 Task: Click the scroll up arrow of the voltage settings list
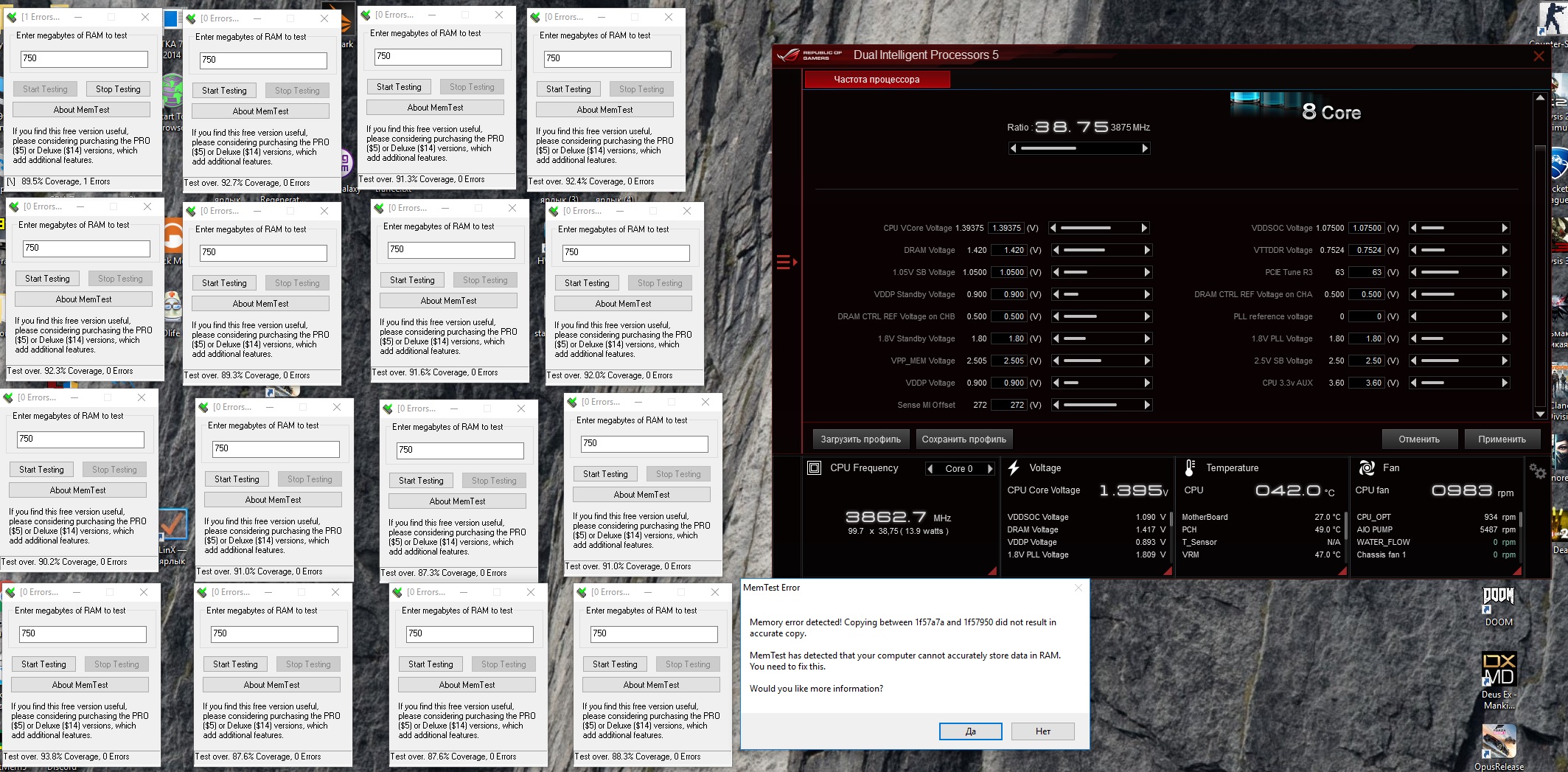tap(1539, 97)
